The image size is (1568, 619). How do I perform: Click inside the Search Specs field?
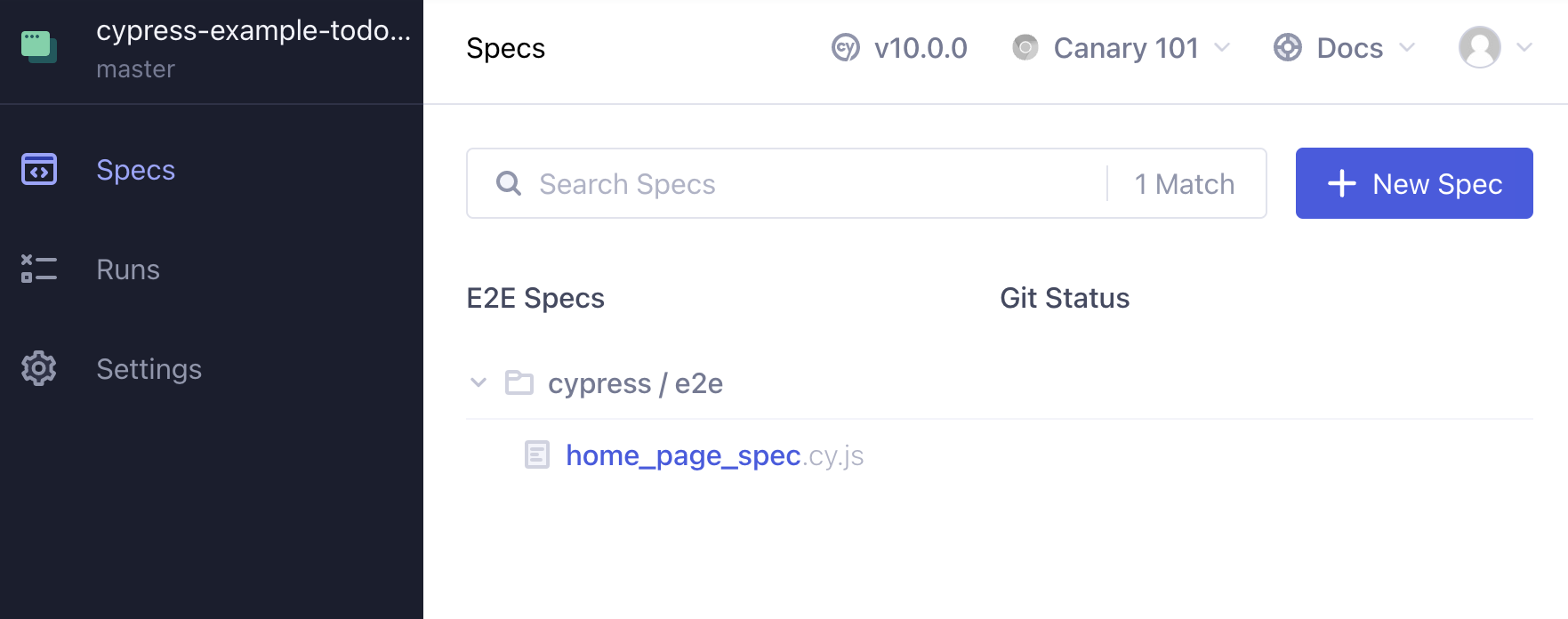[x=756, y=183]
